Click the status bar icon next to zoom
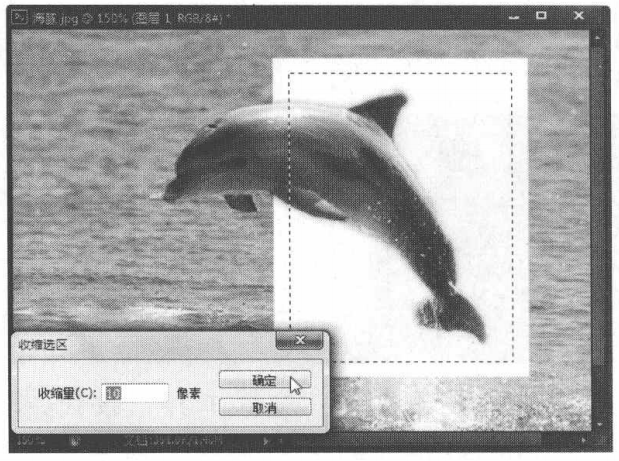The height and width of the screenshot is (461, 619). tap(74, 441)
